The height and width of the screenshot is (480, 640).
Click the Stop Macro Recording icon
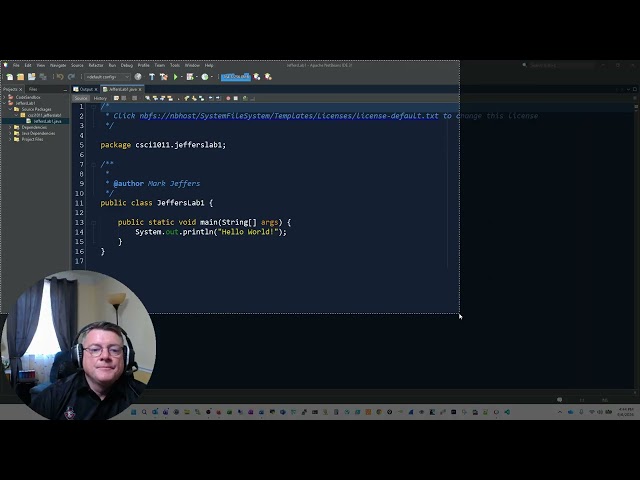click(x=236, y=98)
